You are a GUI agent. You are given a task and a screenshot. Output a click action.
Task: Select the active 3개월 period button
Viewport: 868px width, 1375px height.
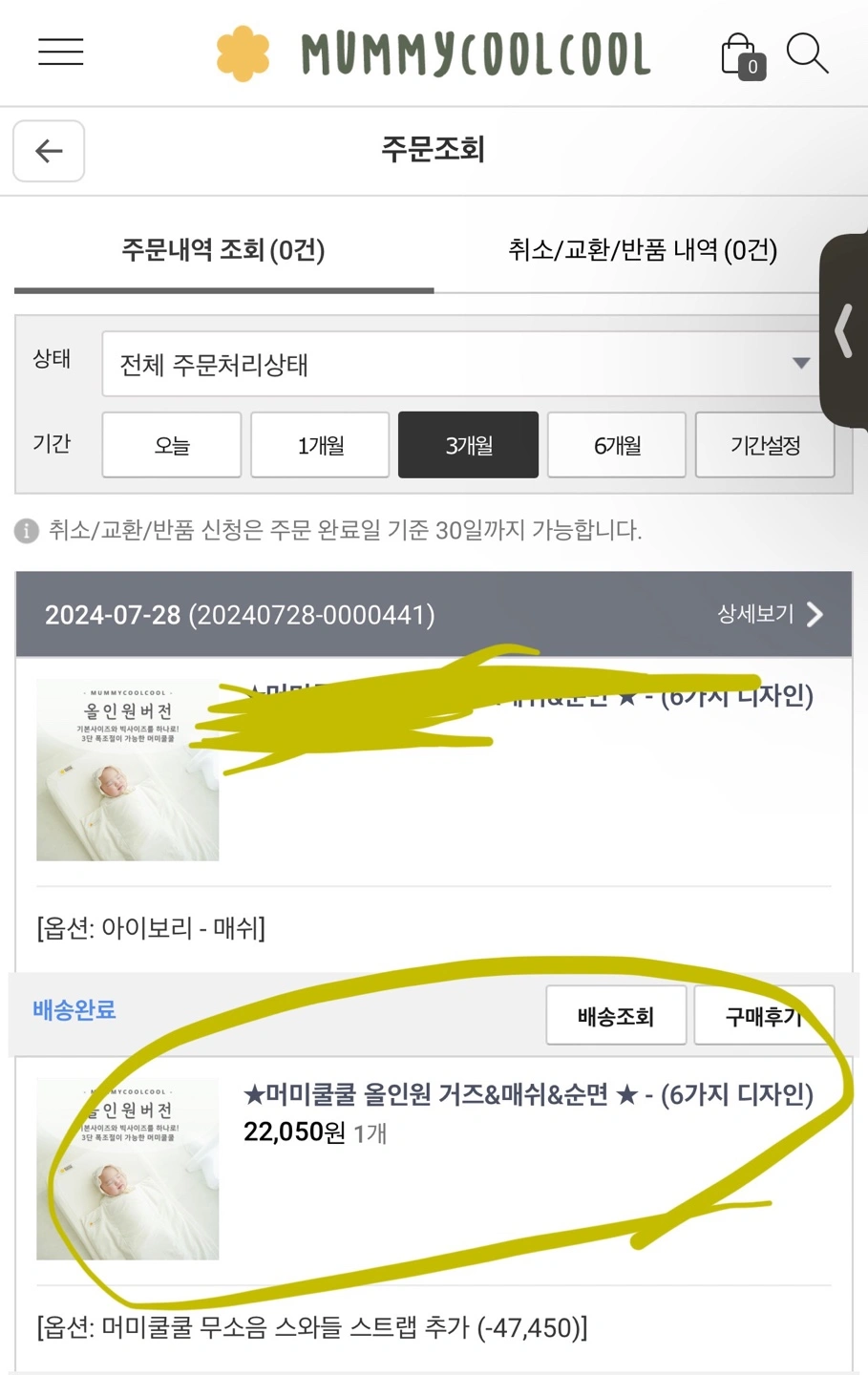[468, 445]
